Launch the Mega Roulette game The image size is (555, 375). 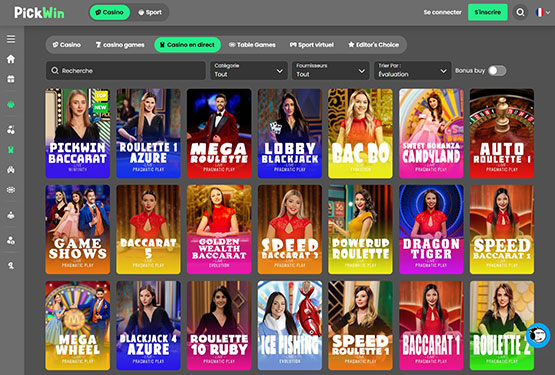(219, 133)
